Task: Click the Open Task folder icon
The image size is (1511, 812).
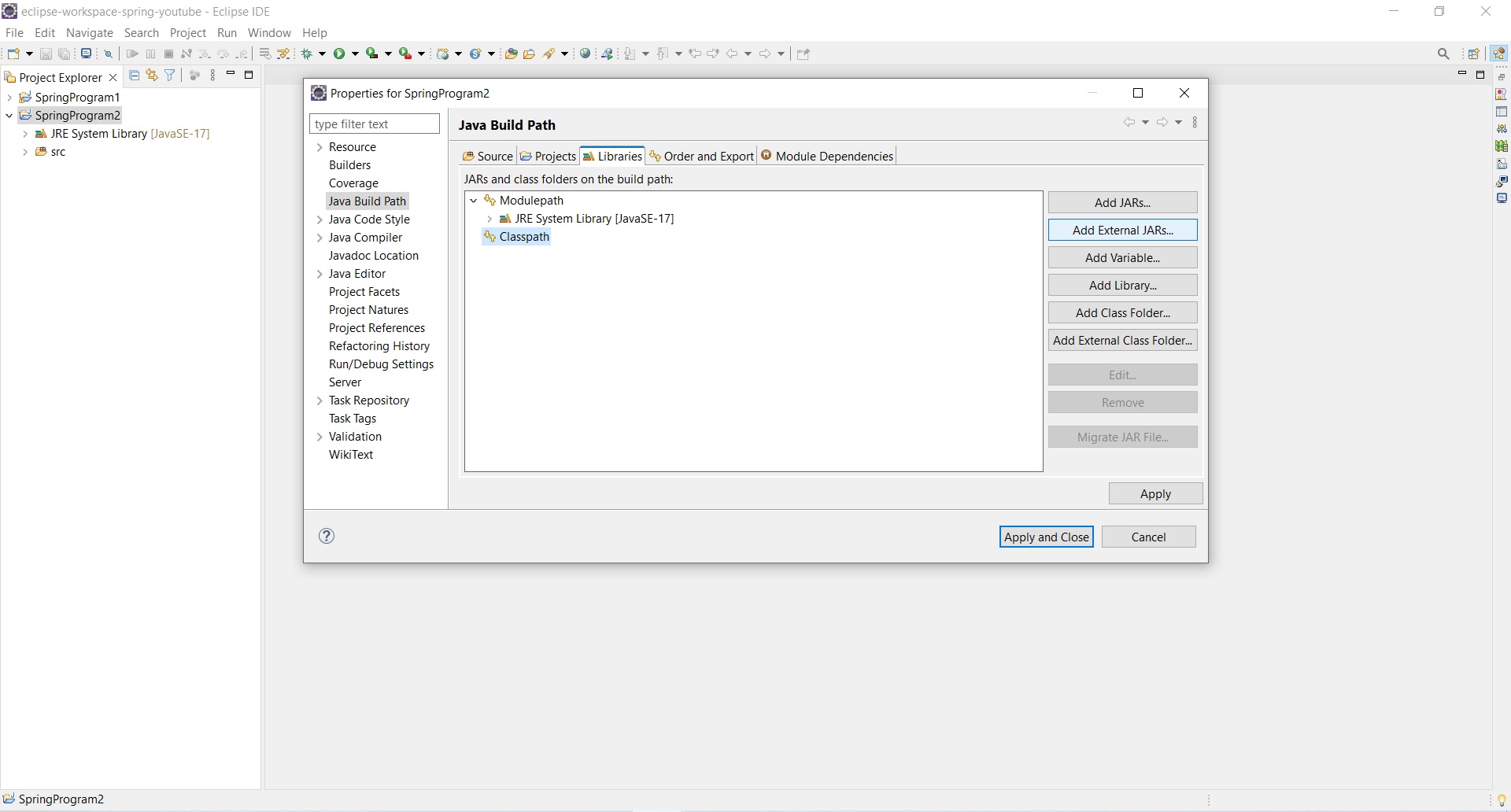Action: pos(530,54)
